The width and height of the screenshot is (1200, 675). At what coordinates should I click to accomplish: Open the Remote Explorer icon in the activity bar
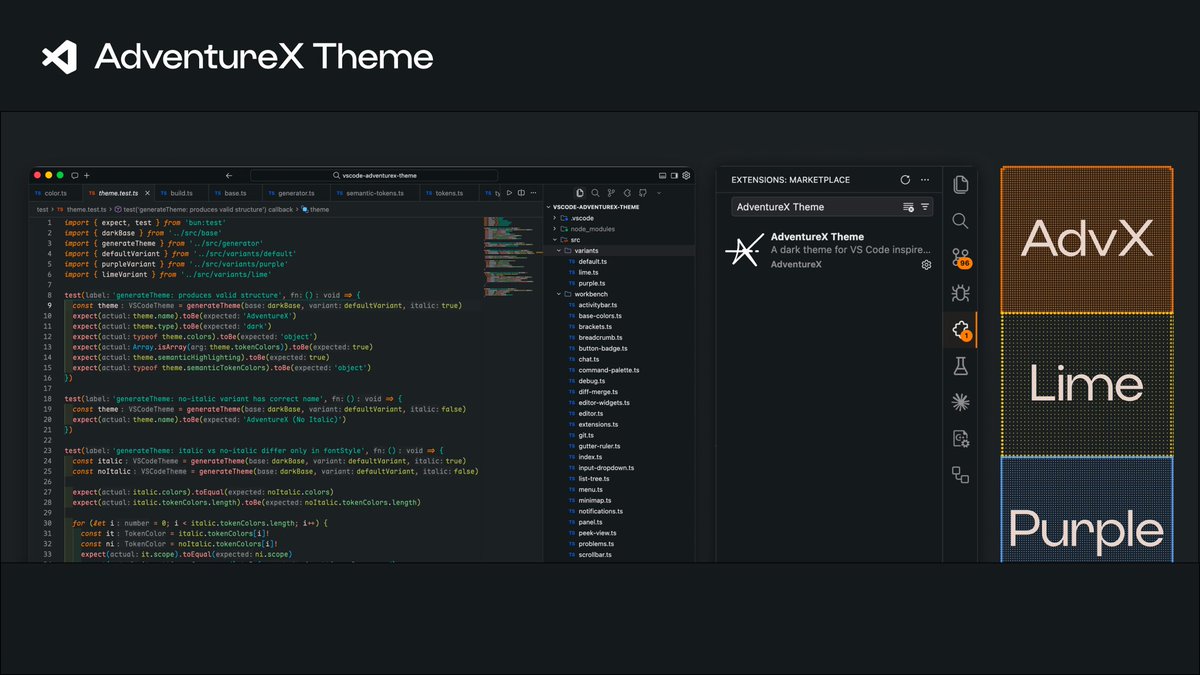click(x=961, y=475)
